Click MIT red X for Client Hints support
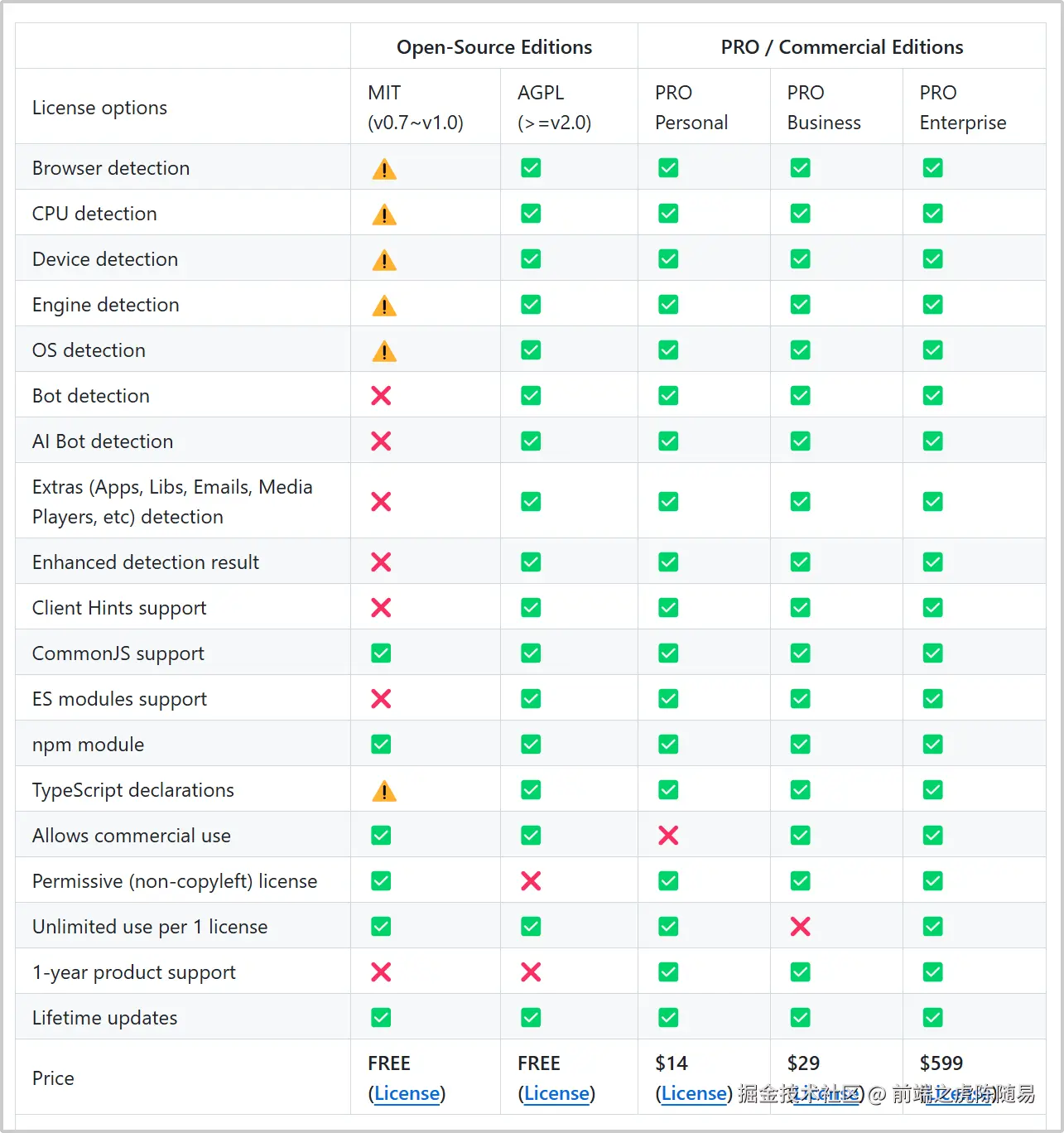This screenshot has height=1133, width=1064. [x=381, y=608]
